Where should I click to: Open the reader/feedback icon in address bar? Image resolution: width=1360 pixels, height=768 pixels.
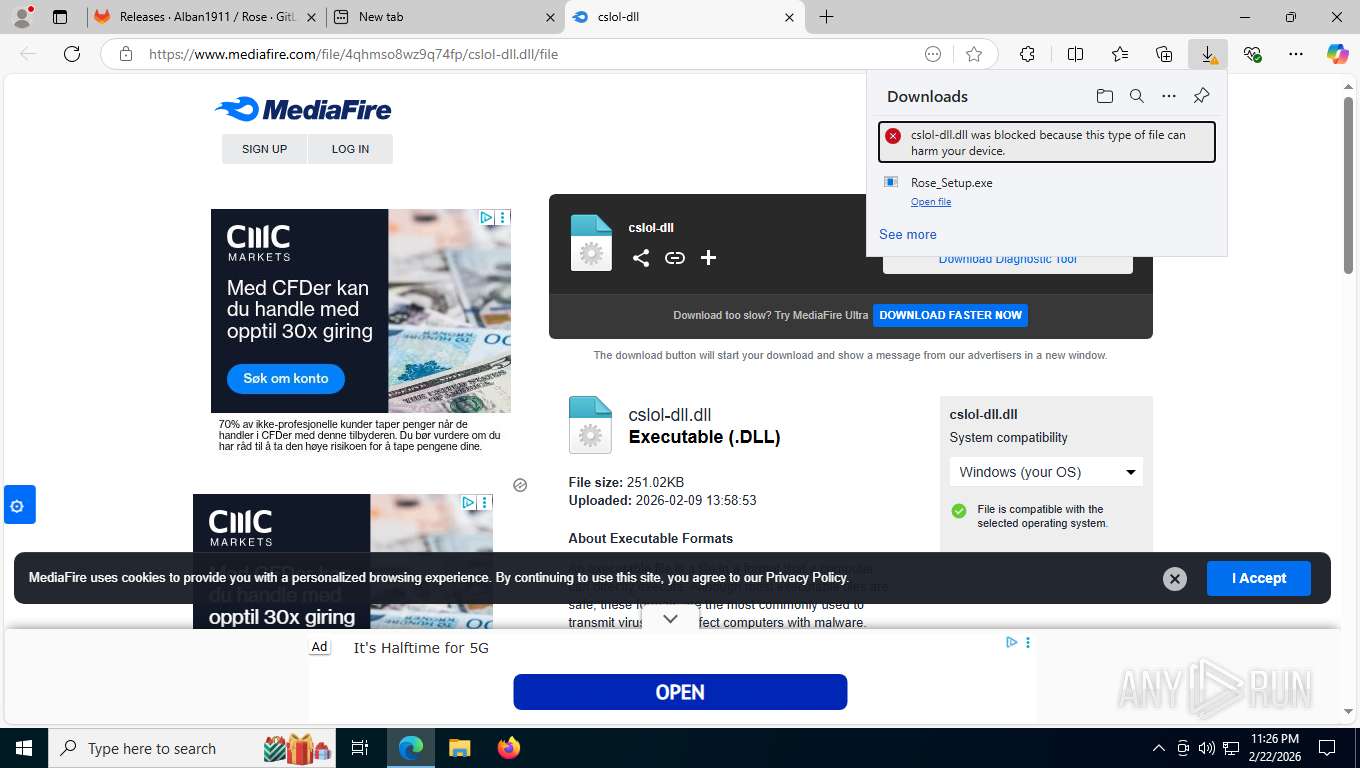pyautogui.click(x=933, y=54)
